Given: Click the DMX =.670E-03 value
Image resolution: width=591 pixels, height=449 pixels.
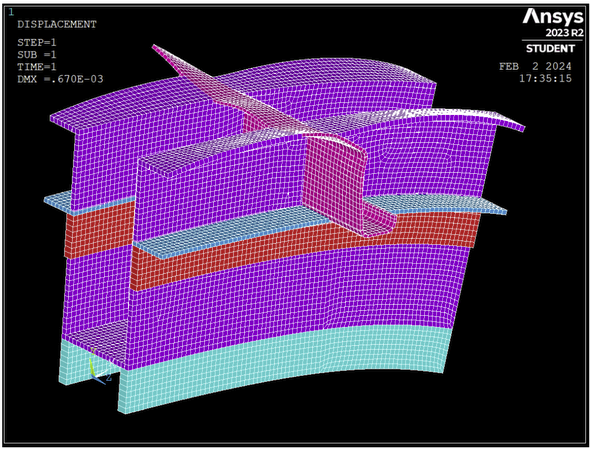Looking at the screenshot, I should (60, 79).
